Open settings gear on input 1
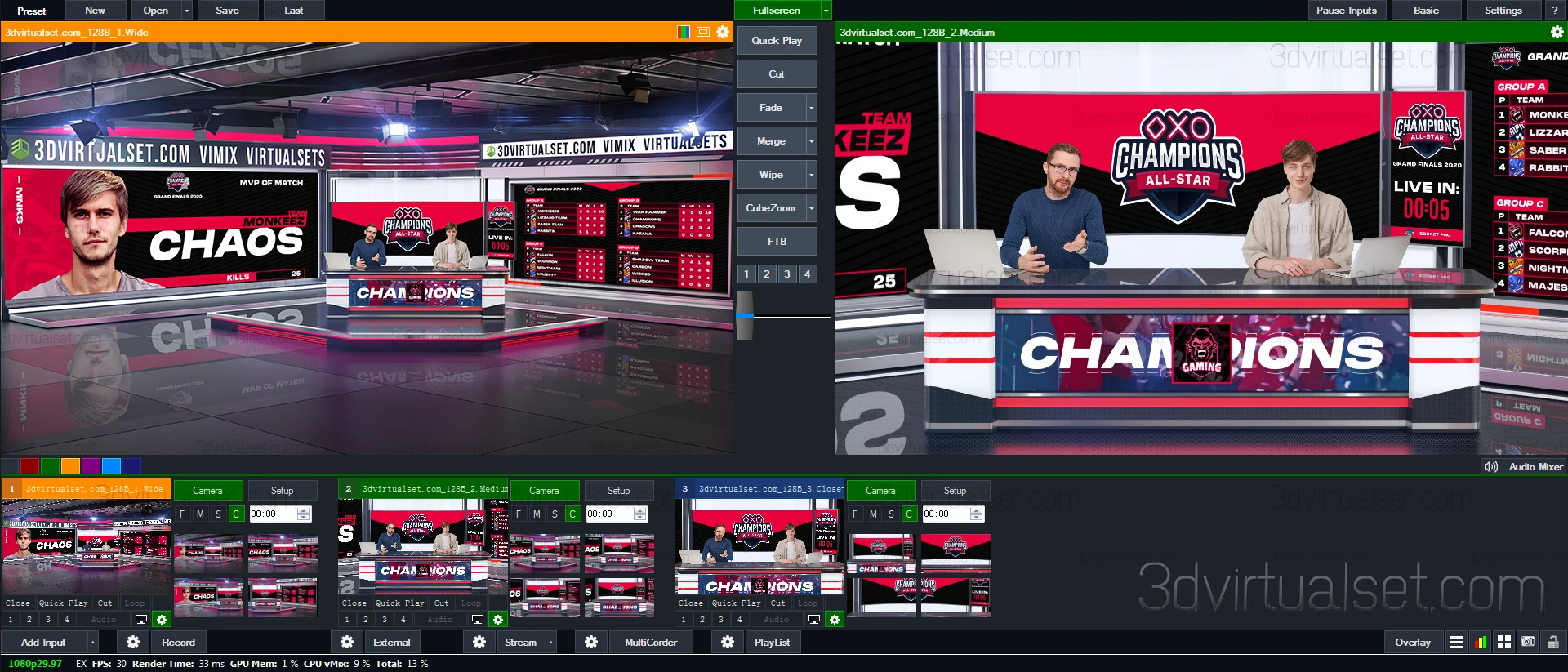This screenshot has height=672, width=1568. (162, 620)
